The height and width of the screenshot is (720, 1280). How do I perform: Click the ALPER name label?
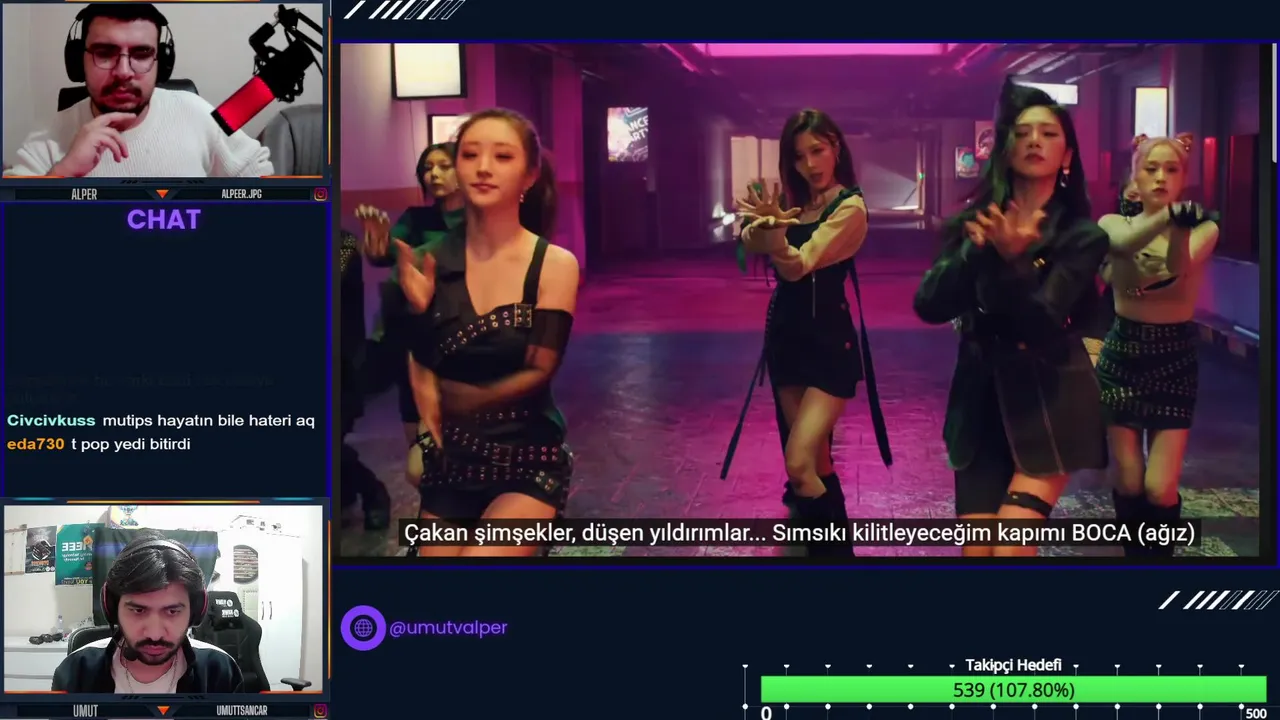[84, 194]
